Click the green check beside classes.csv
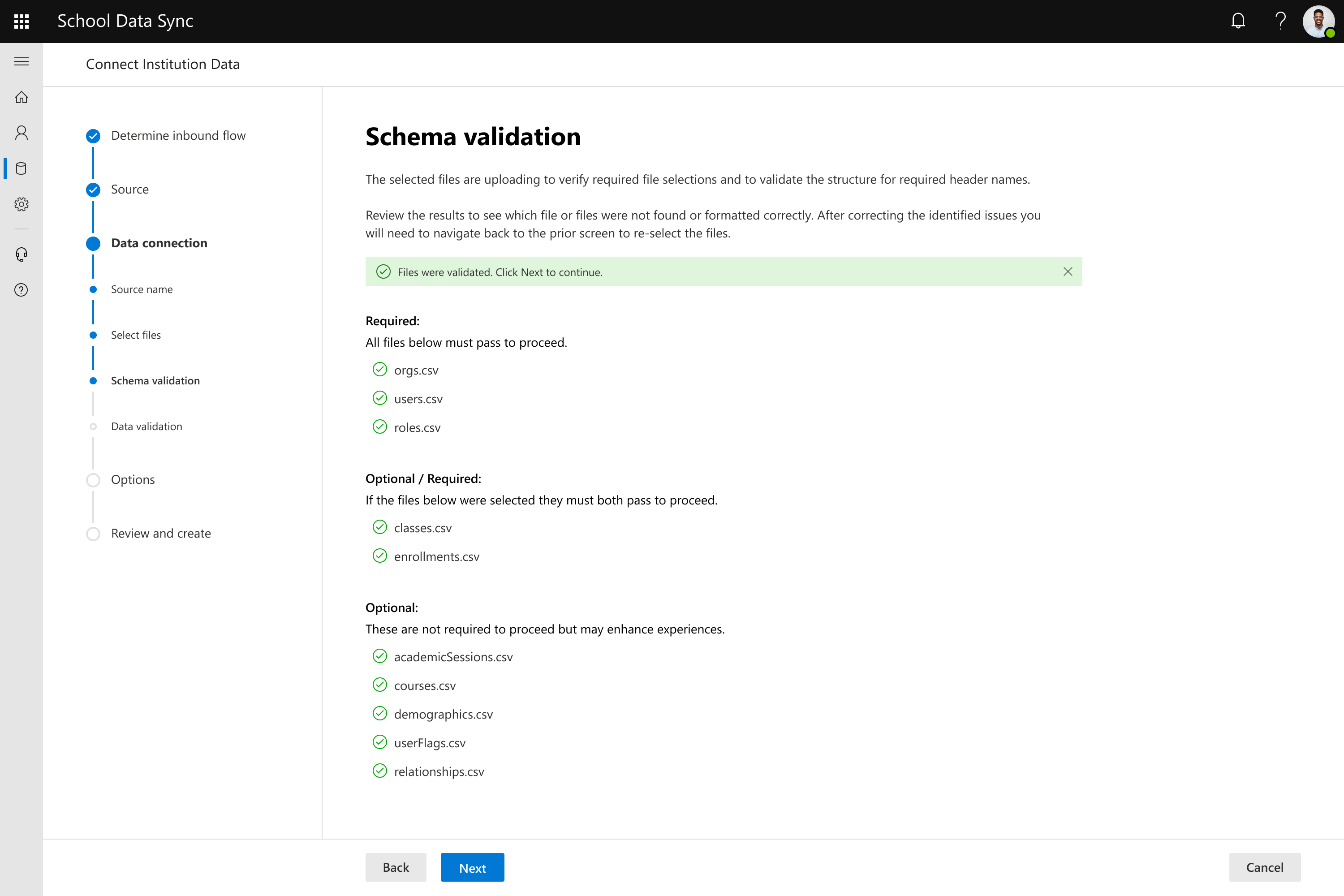The height and width of the screenshot is (896, 1344). click(379, 527)
